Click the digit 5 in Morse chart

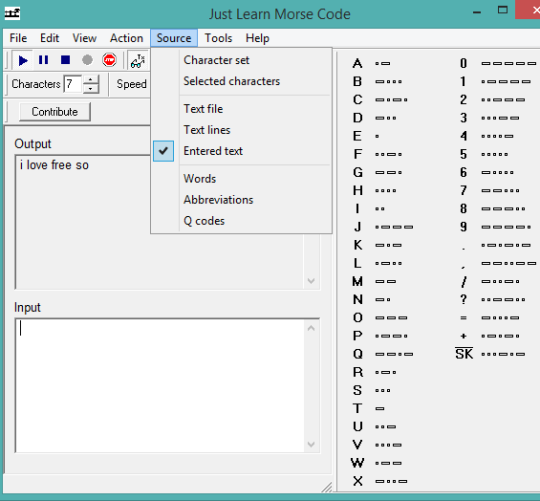tap(464, 154)
